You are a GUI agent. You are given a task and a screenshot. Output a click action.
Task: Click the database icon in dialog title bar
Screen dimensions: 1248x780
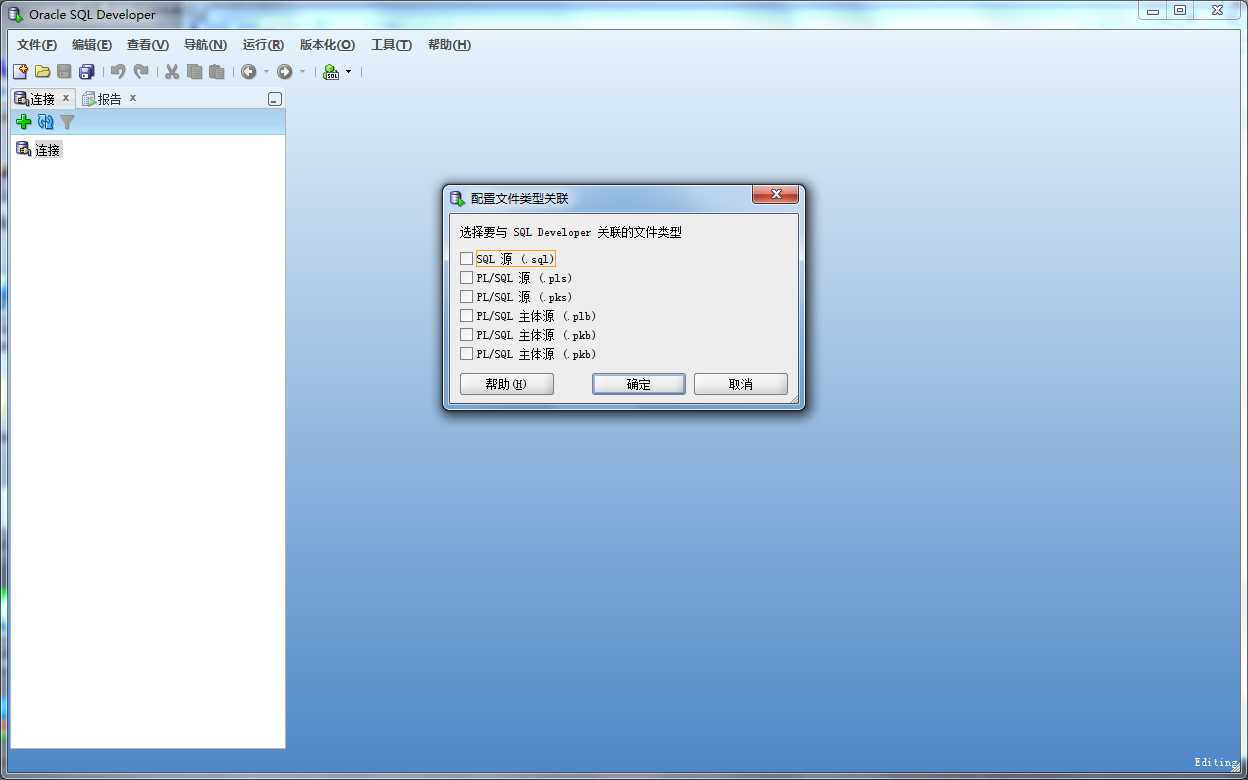tap(457, 198)
